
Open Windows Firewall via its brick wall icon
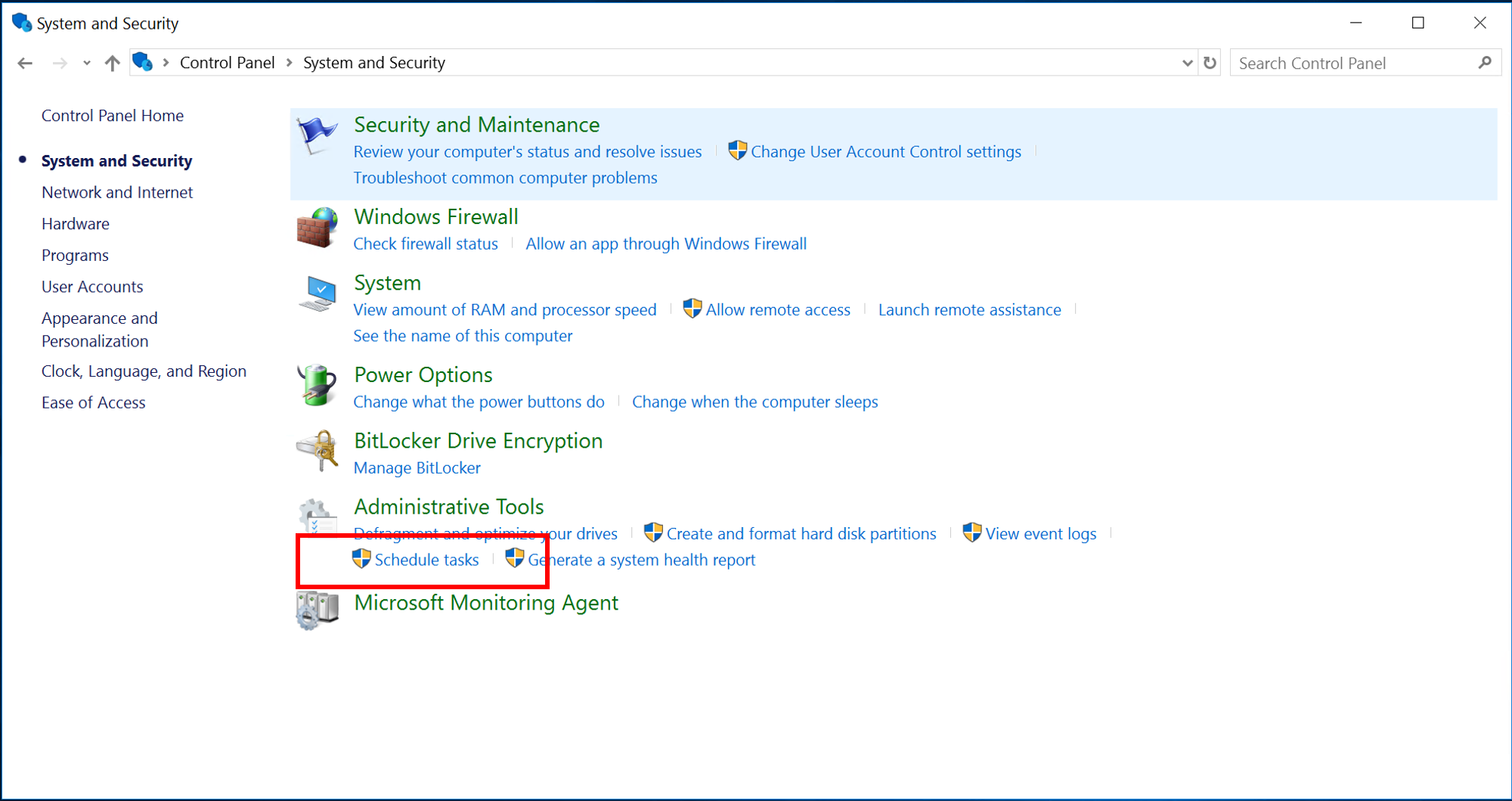pos(317,228)
